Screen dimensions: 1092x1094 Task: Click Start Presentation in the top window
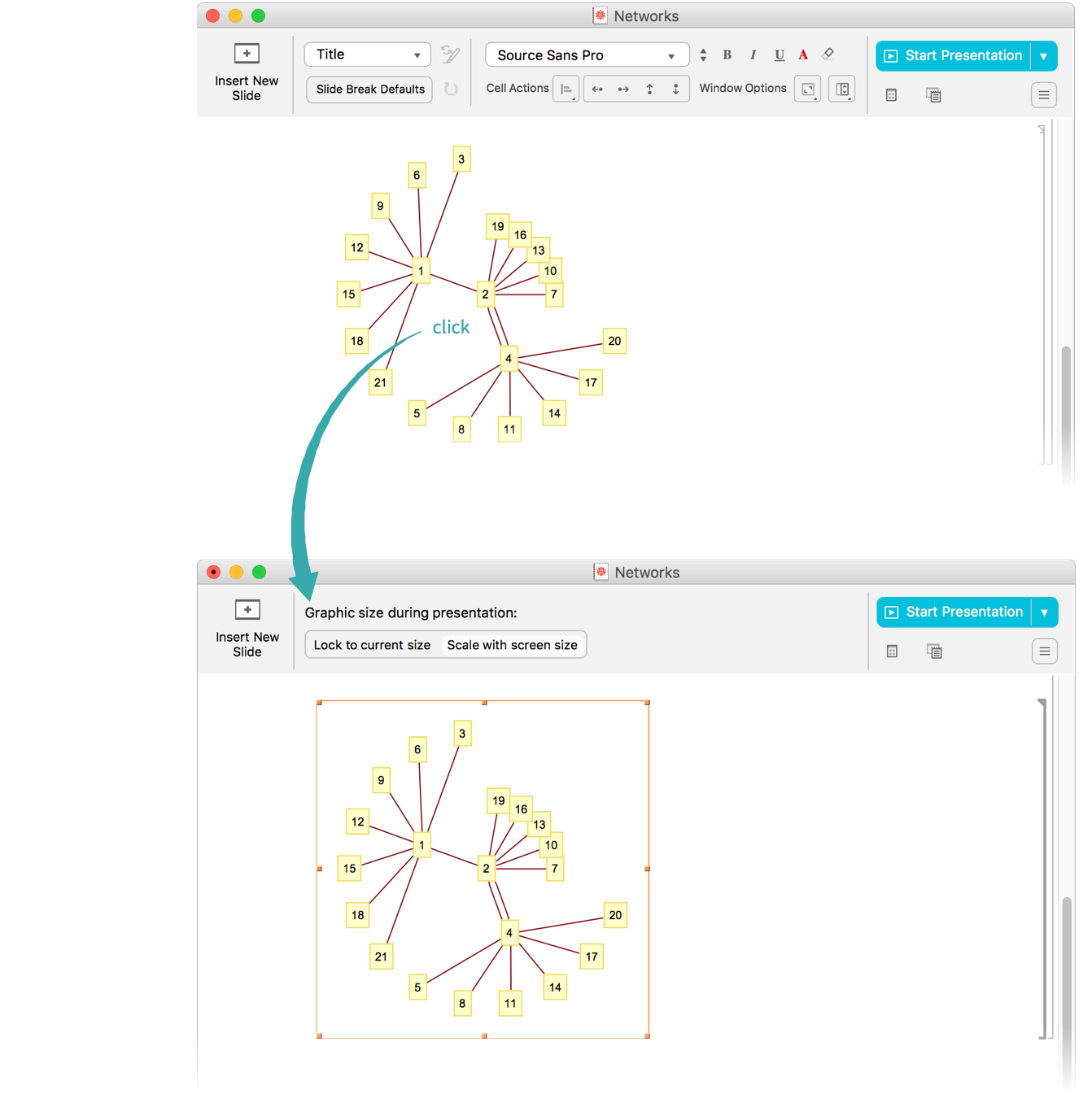pos(953,56)
